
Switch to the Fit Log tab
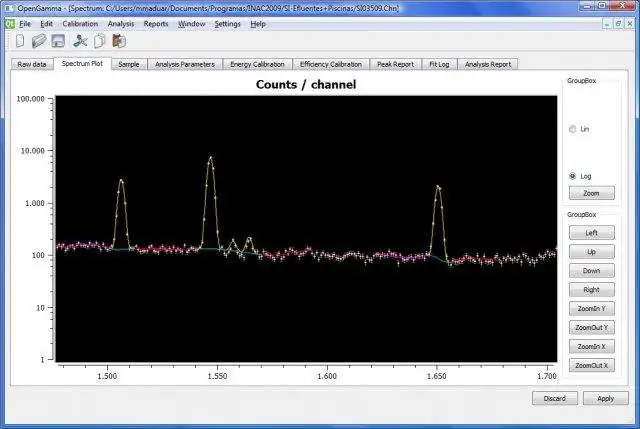point(439,64)
